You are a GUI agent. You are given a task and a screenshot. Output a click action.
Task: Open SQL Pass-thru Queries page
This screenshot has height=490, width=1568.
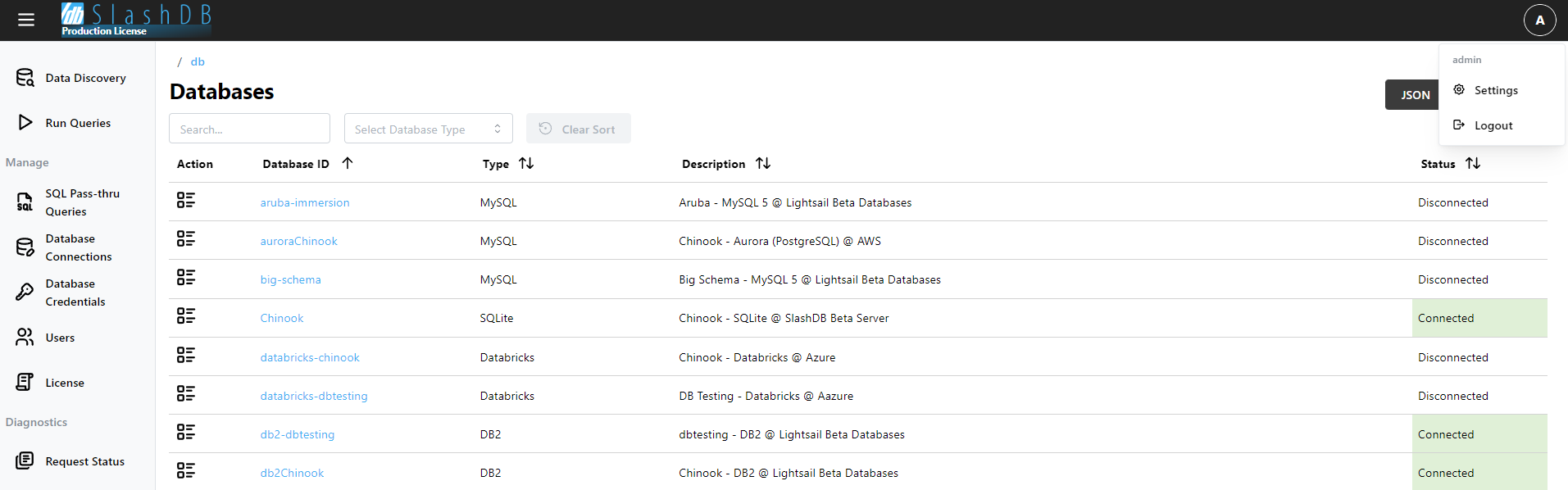[82, 202]
